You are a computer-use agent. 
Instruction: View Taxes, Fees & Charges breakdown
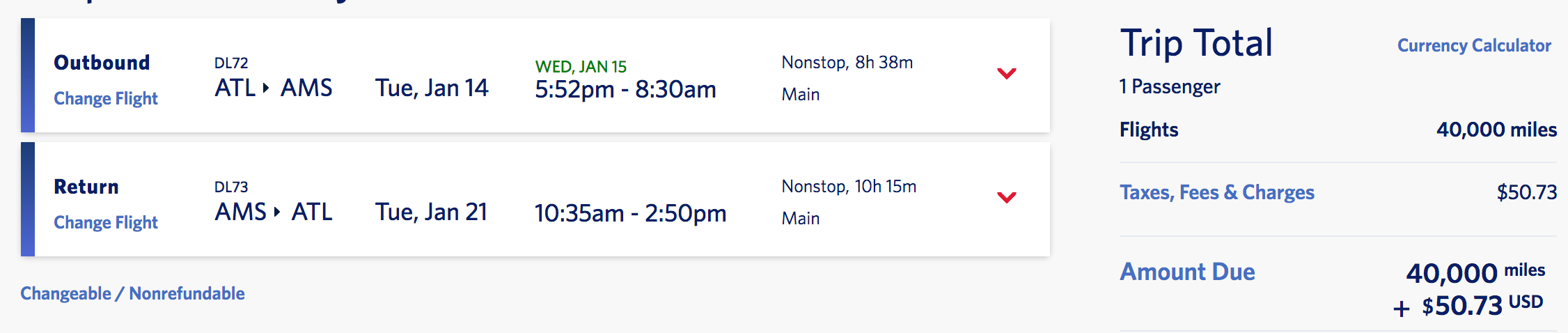coord(1216,192)
